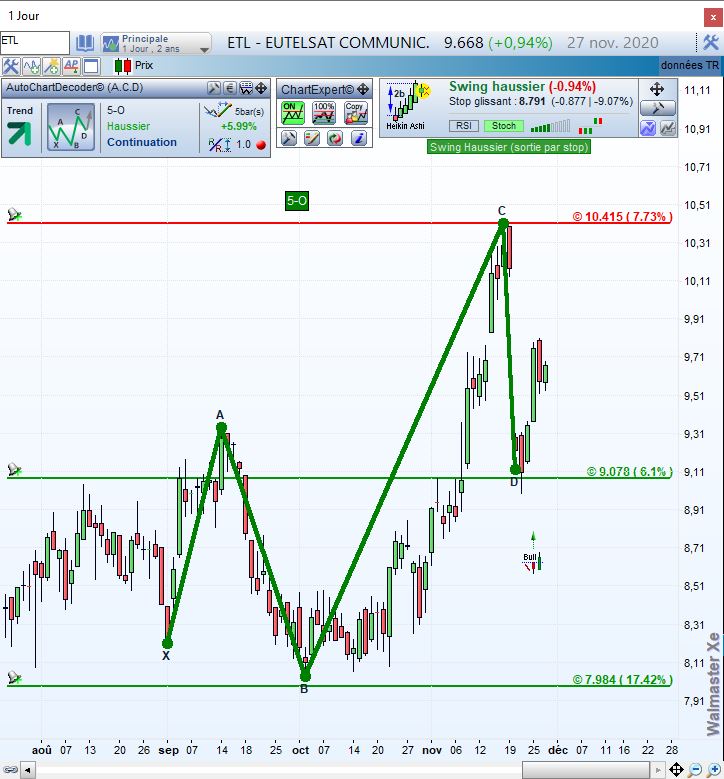This screenshot has height=779, width=724.
Task: Click the green strength bars gauge
Action: pos(550,127)
